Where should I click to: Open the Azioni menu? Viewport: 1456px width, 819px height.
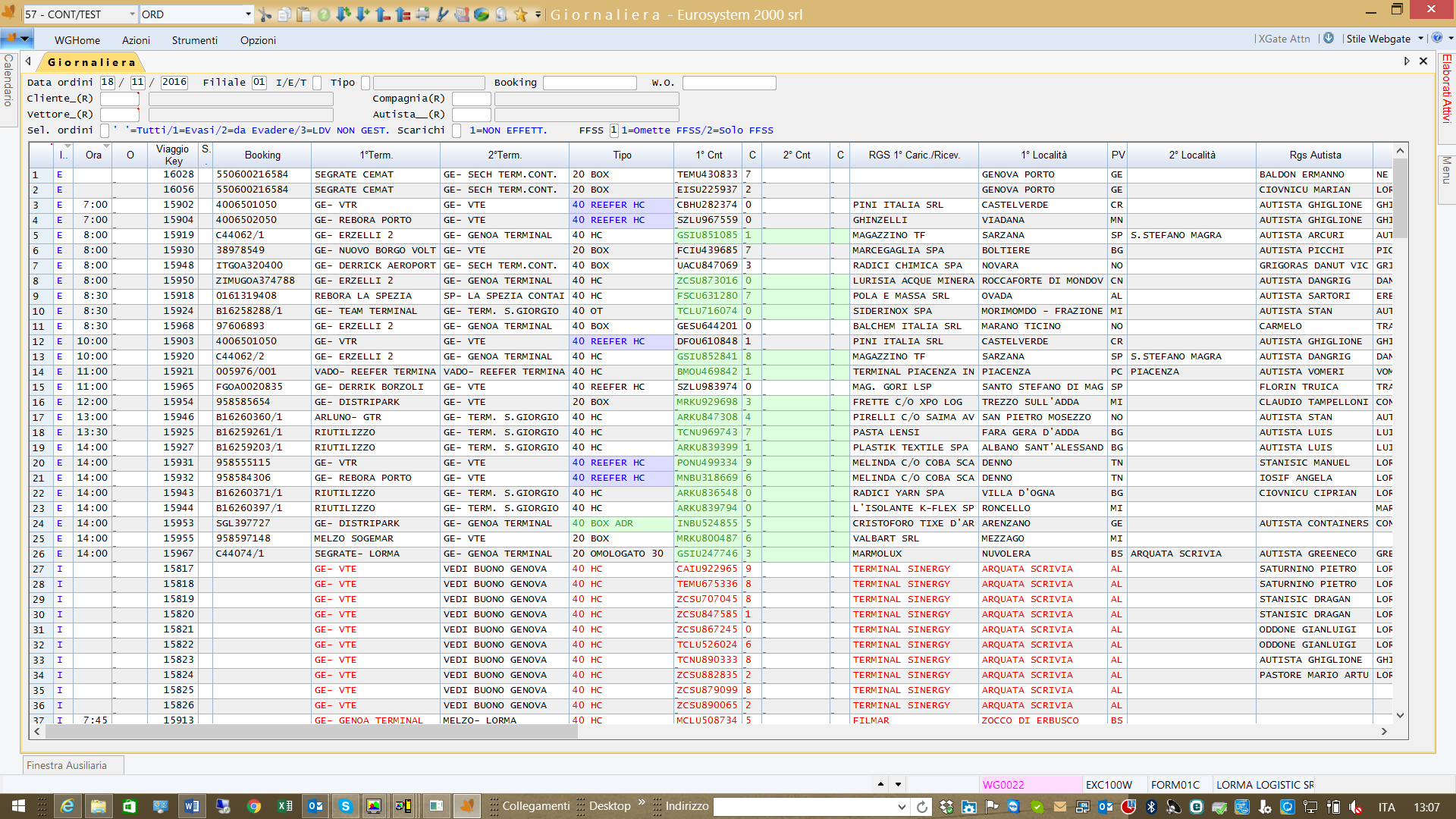136,40
